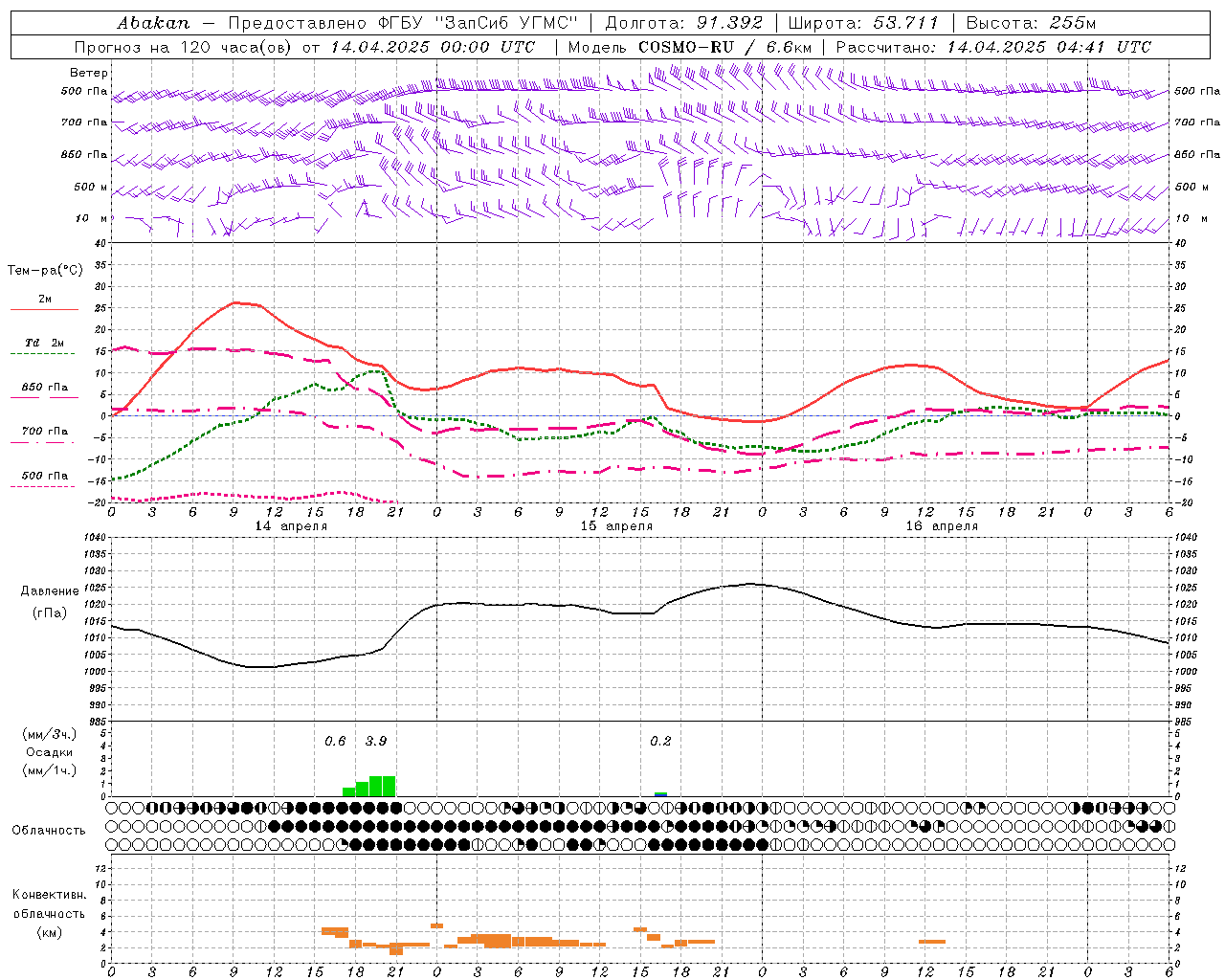Click the 14 апреля date label

click(x=291, y=526)
